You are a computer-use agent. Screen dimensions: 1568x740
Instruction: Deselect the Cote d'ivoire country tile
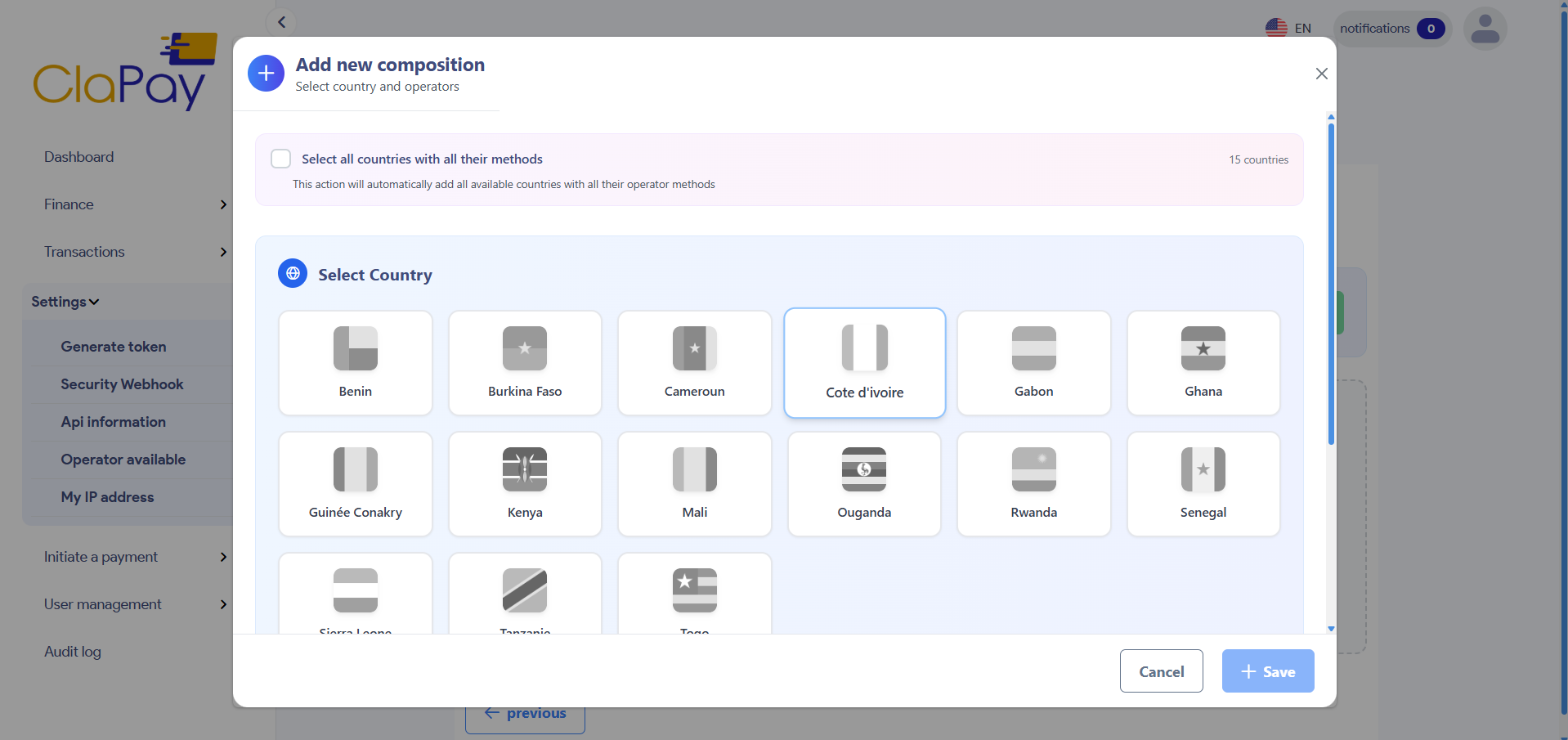coord(863,362)
